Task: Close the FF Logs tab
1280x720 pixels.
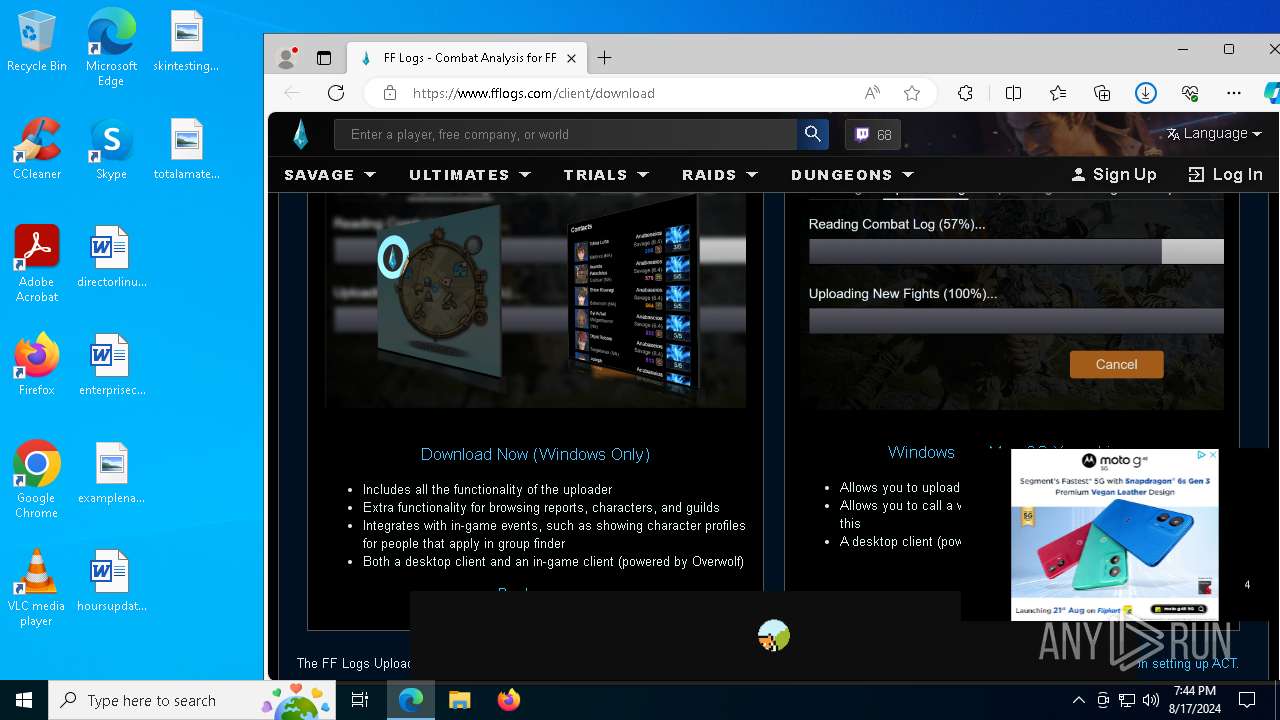Action: 571,58
